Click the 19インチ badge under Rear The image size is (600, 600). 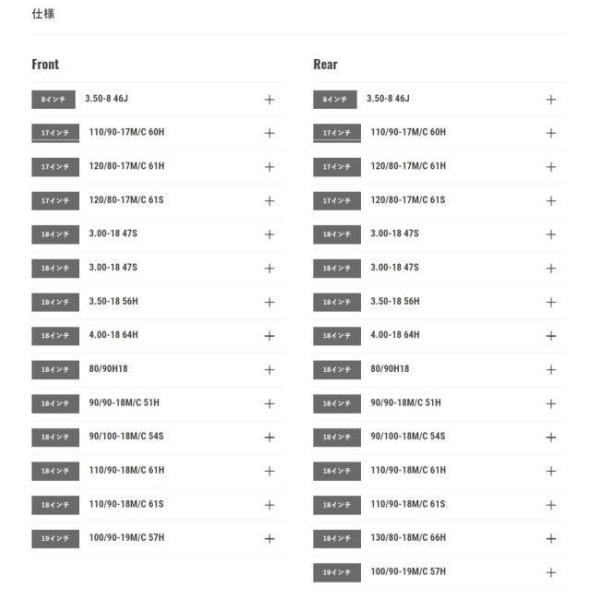(x=337, y=573)
